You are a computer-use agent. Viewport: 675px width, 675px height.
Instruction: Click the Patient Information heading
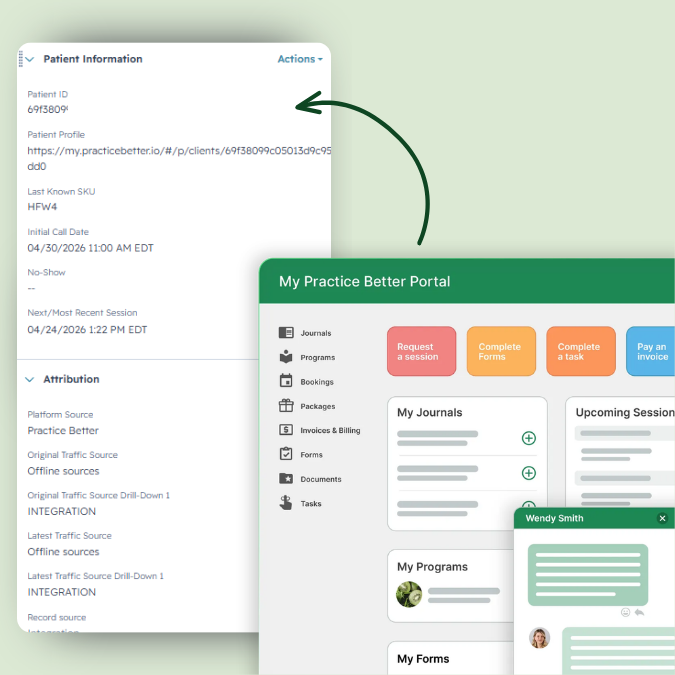click(x=93, y=59)
